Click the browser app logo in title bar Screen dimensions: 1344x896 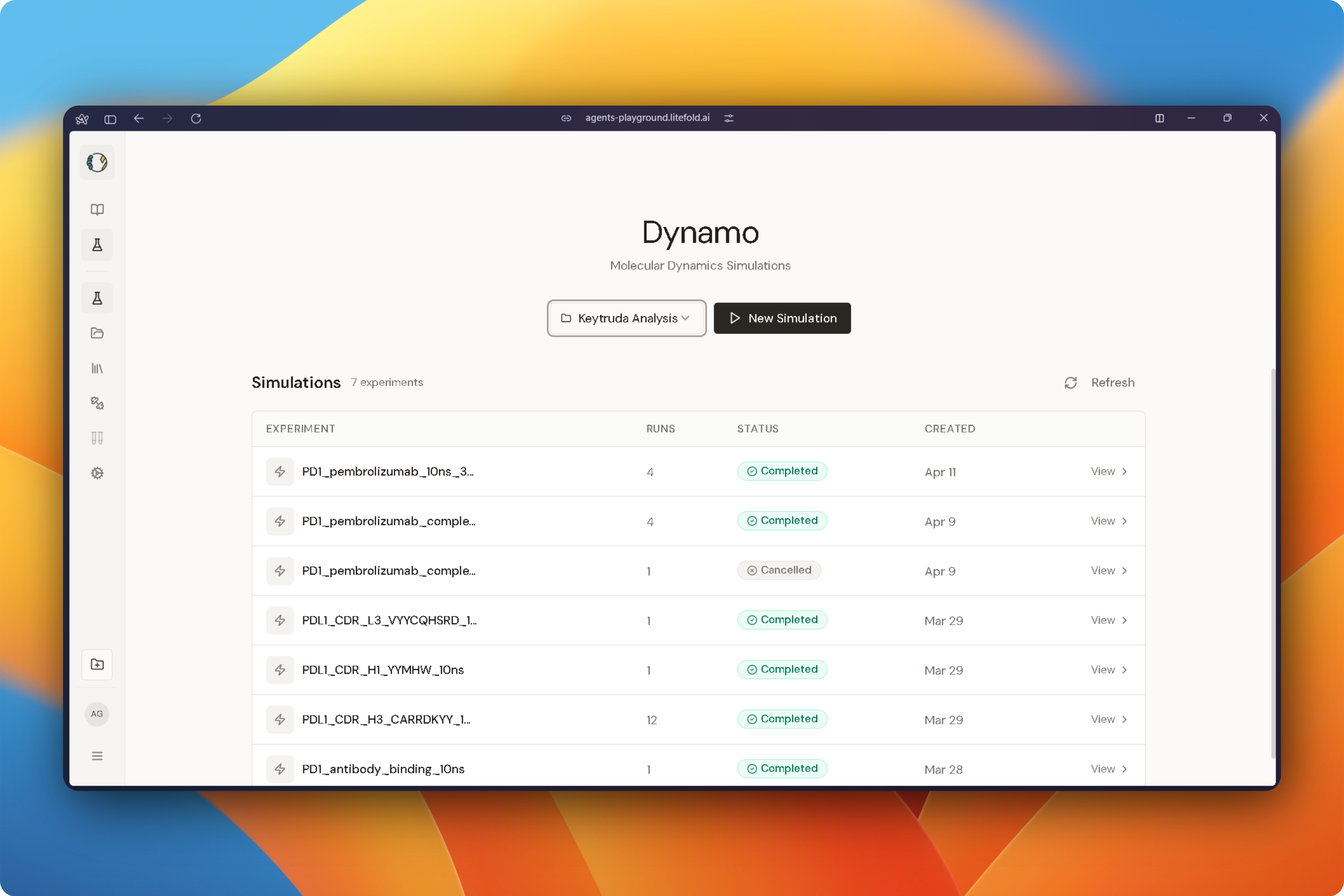pos(82,118)
